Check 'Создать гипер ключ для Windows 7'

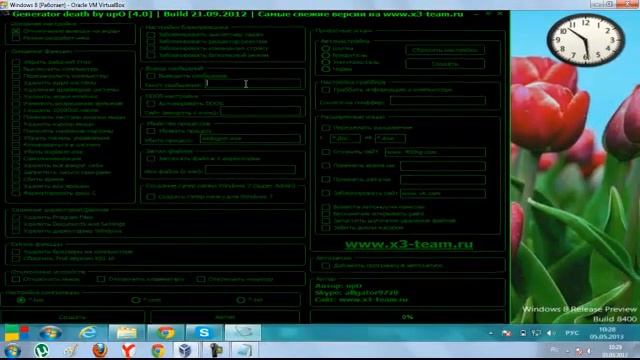click(x=151, y=197)
